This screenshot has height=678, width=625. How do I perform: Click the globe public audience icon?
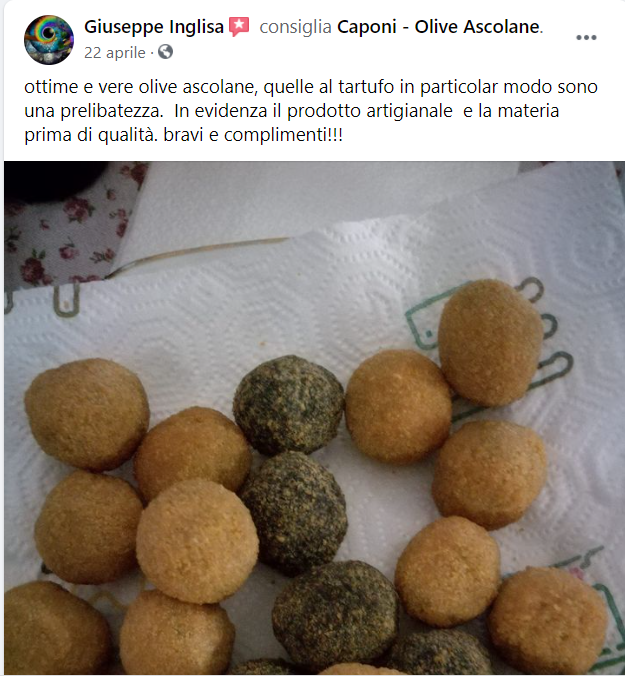click(x=166, y=52)
